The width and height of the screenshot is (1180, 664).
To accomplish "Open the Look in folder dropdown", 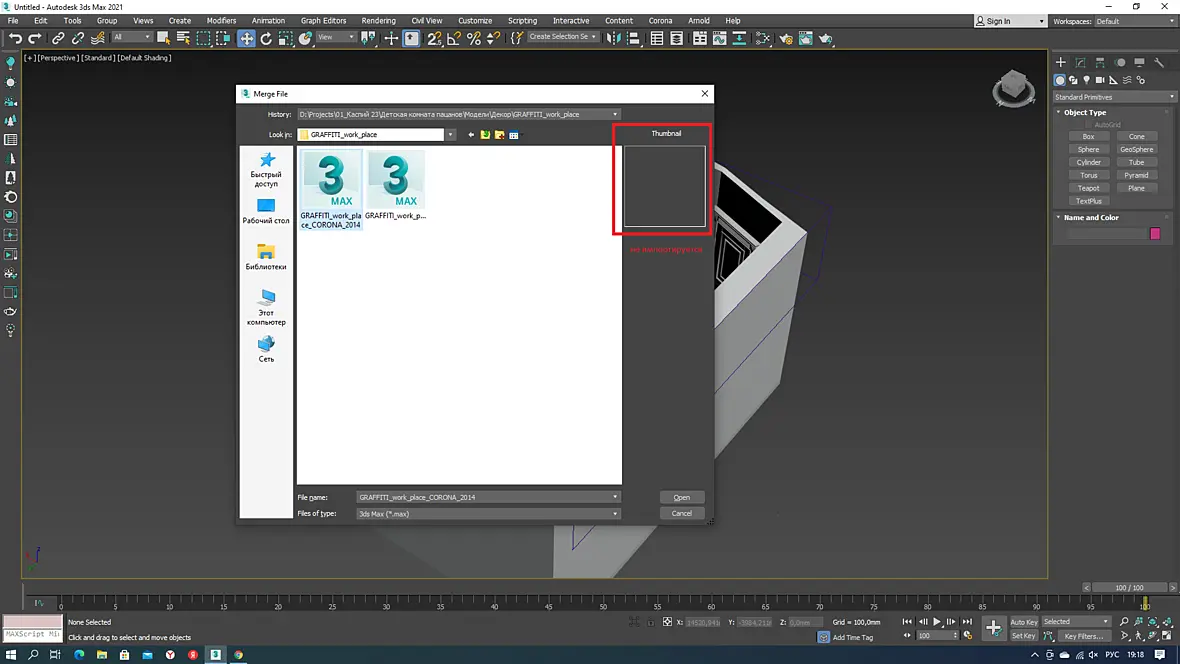I will pyautogui.click(x=450, y=135).
